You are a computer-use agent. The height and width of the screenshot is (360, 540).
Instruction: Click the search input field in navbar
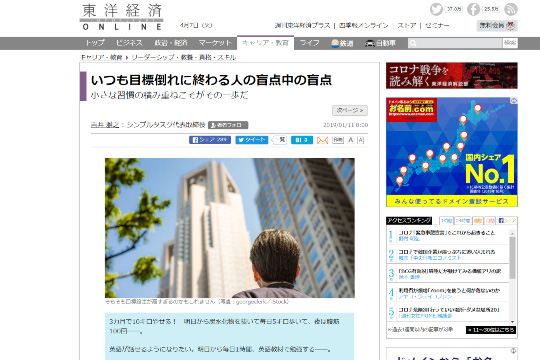tap(455, 43)
